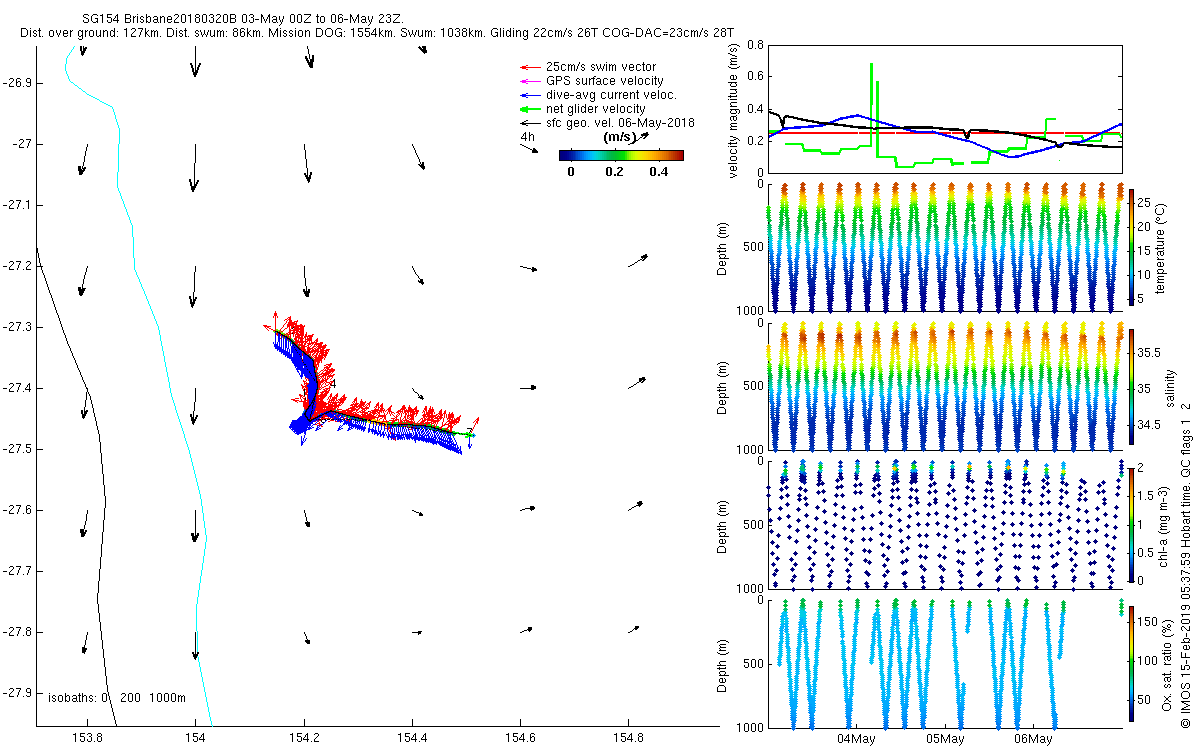Select the 06May tick label on time axis
1200x750 pixels.
click(x=1032, y=739)
